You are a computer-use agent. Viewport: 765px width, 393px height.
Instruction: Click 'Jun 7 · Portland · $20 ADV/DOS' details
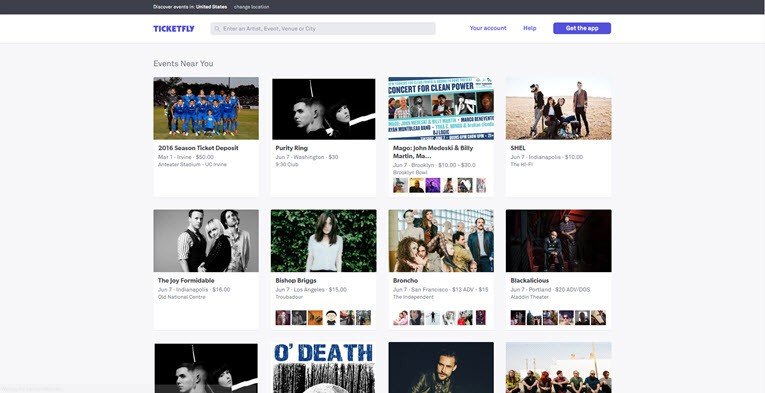[550, 290]
